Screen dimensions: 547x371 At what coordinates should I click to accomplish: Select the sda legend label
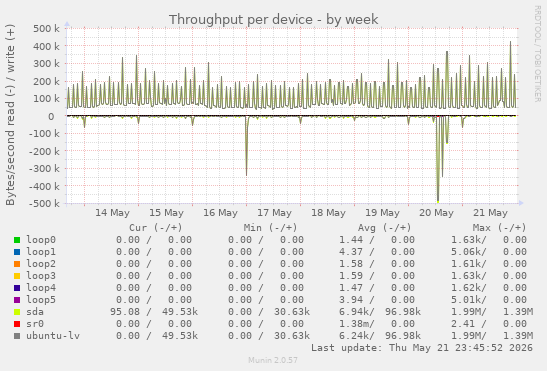pos(35,312)
